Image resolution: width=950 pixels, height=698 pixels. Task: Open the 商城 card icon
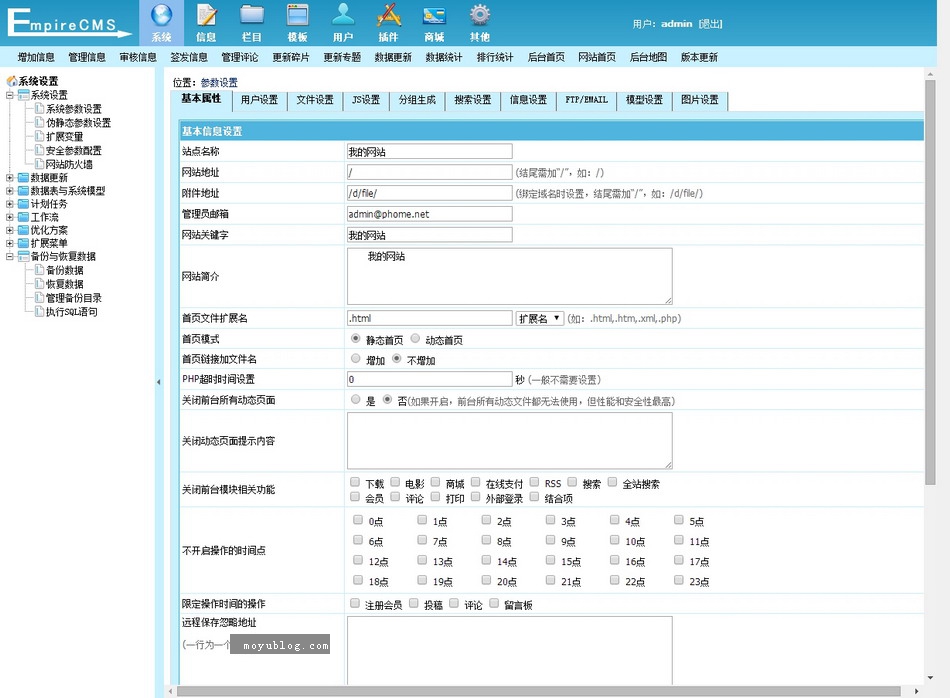tap(434, 16)
